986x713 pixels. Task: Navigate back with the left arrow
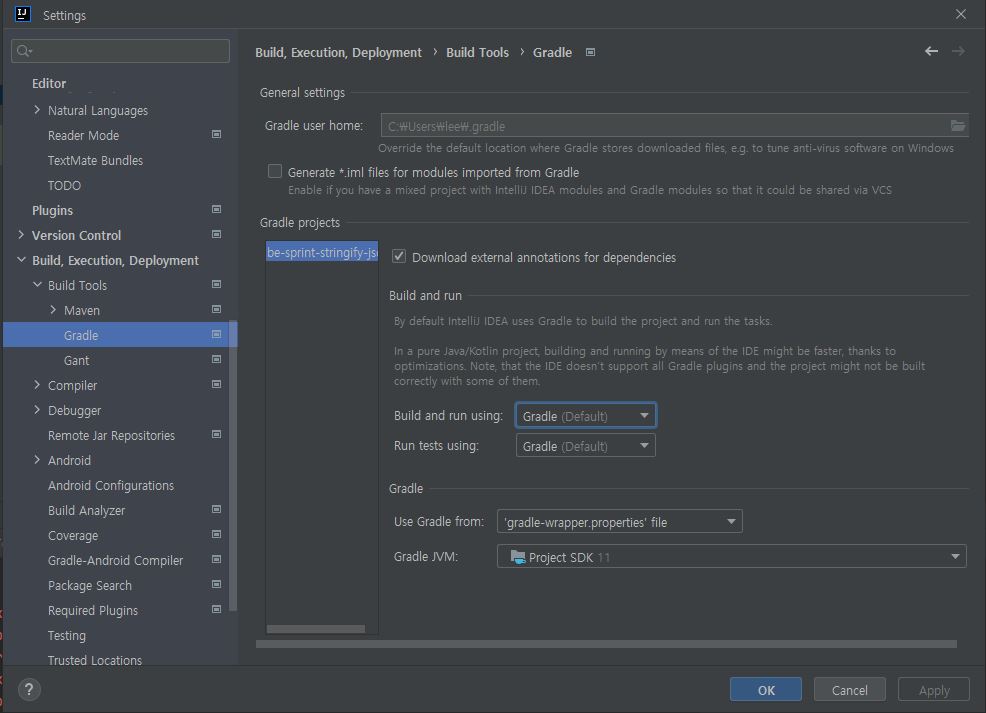[931, 51]
